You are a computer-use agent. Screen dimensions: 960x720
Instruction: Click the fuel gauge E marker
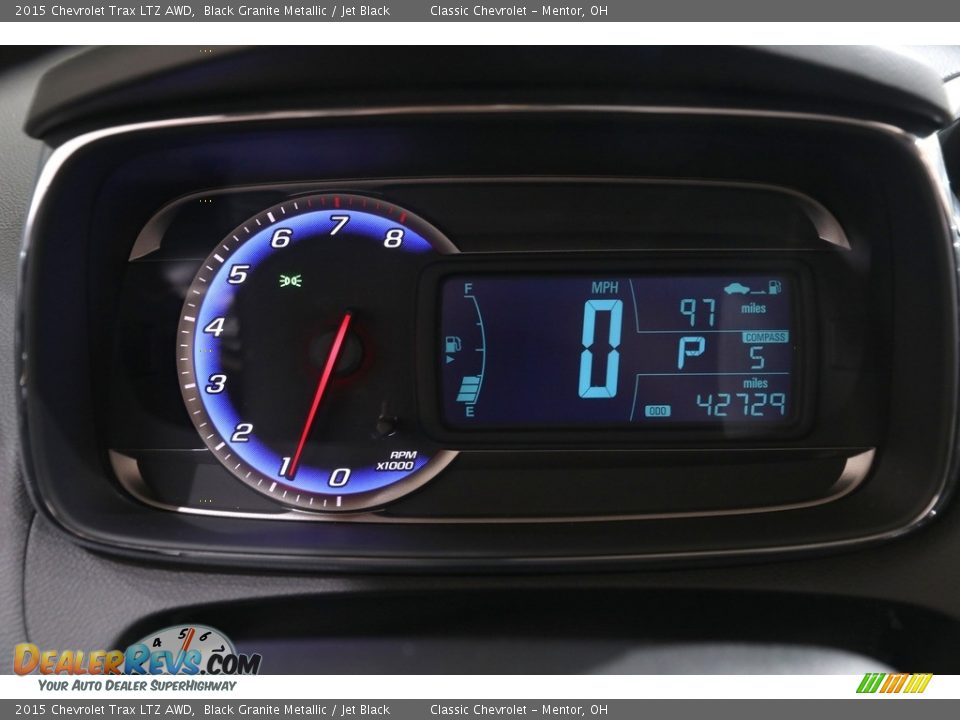point(470,411)
